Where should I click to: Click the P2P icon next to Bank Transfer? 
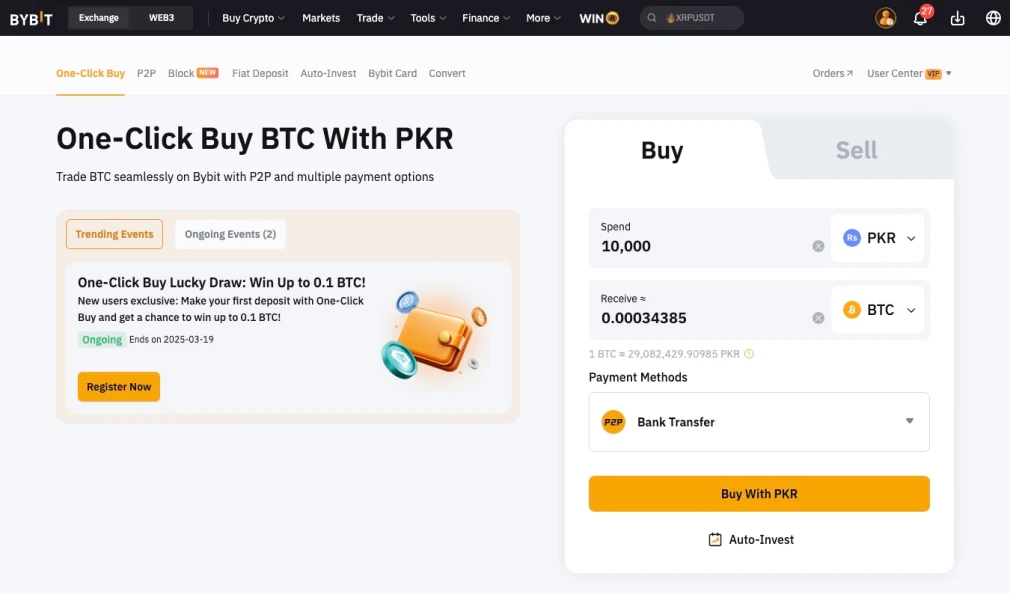tap(613, 421)
